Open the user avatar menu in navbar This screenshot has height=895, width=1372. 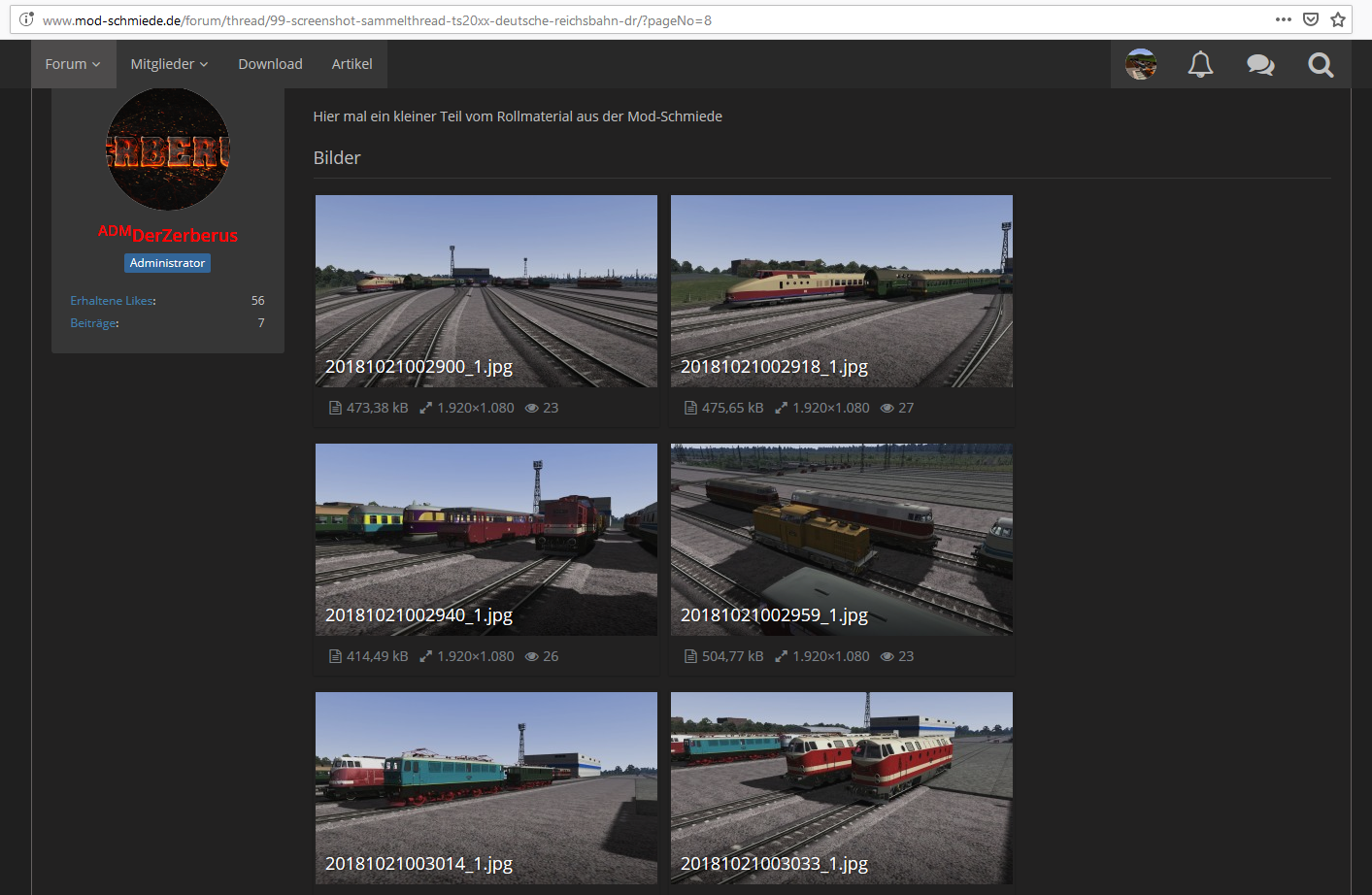point(1141,64)
